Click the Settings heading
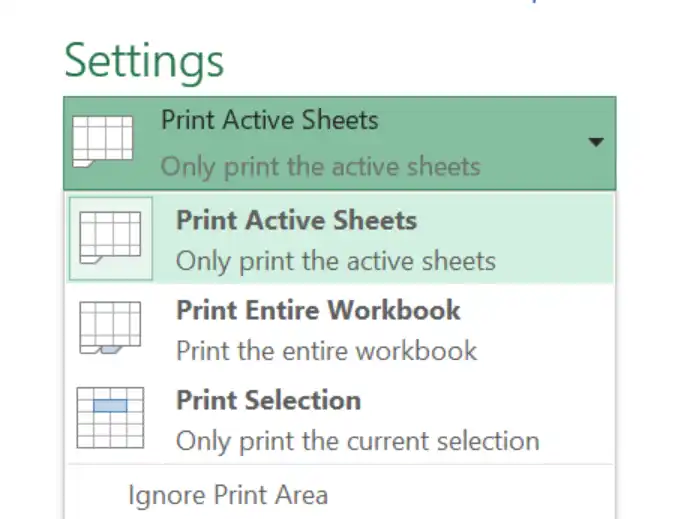The width and height of the screenshot is (681, 519). coord(144,62)
